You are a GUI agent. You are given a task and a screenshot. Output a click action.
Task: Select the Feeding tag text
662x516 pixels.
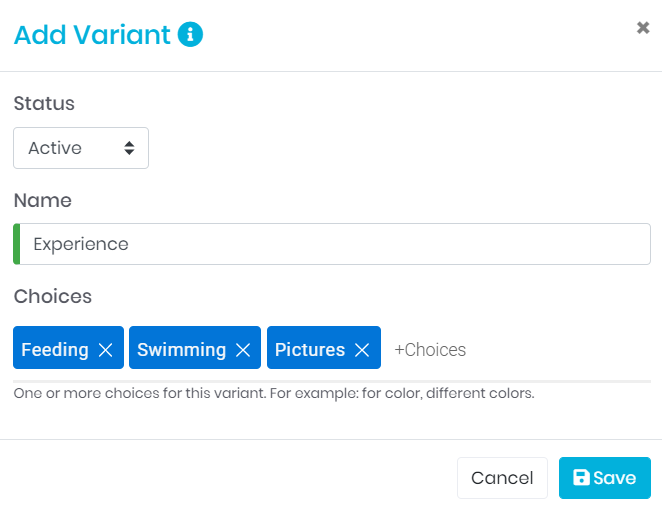coord(55,350)
